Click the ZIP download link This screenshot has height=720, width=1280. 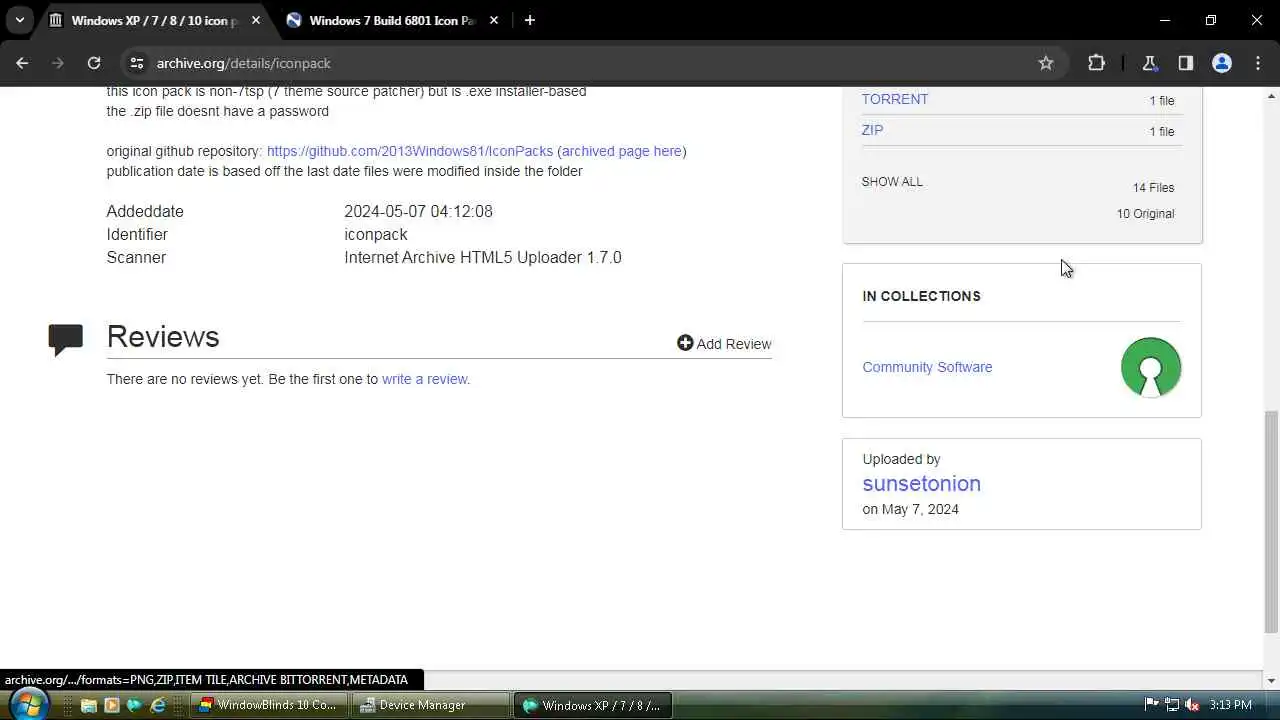click(x=872, y=130)
